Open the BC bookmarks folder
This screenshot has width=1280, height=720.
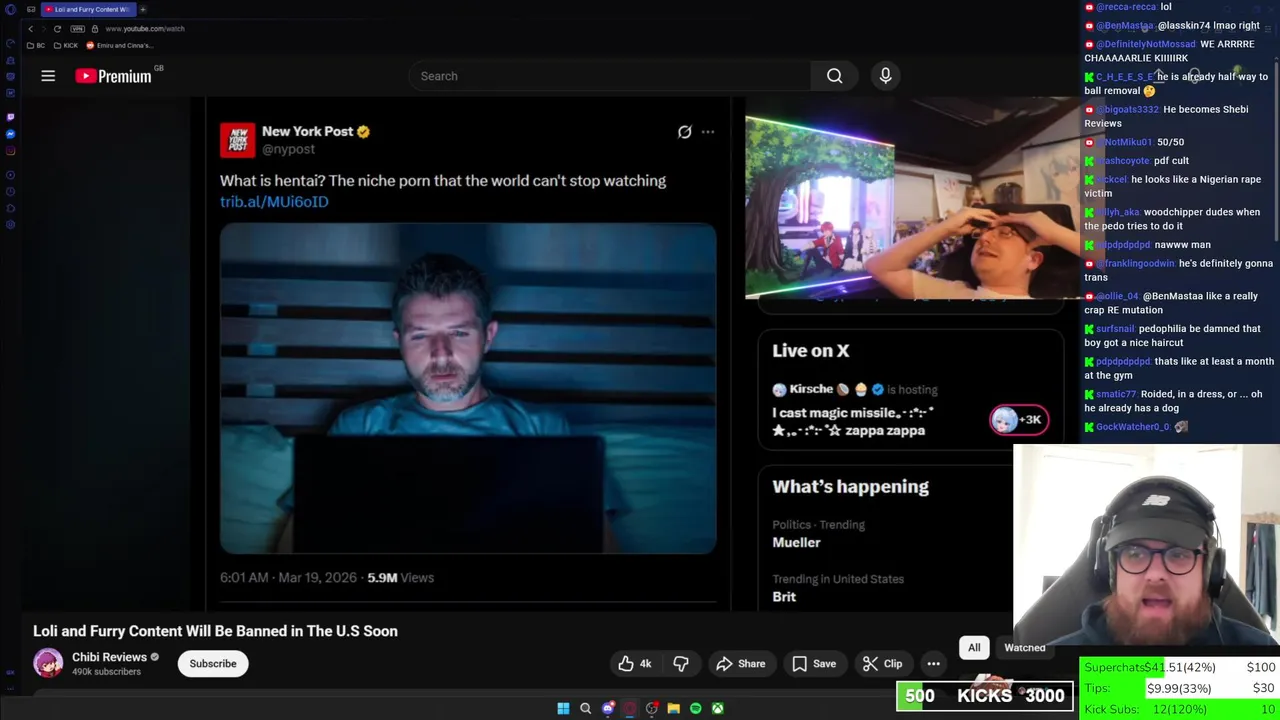pyautogui.click(x=36, y=45)
